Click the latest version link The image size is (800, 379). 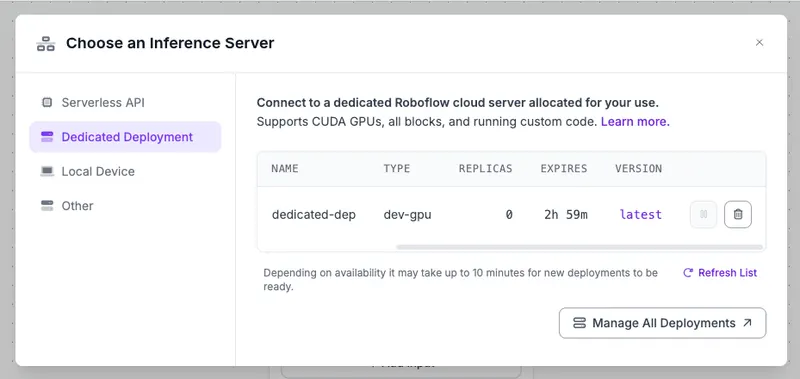click(x=640, y=215)
